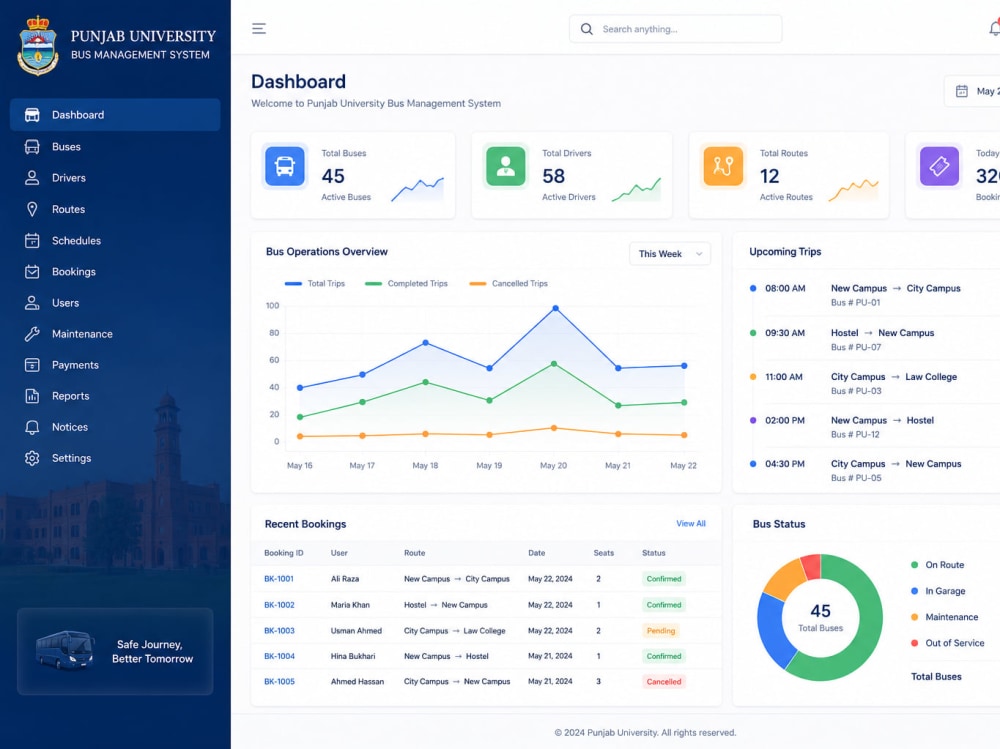Click the Cancelled status badge for BK-1005
The image size is (1000, 749).
(x=664, y=682)
